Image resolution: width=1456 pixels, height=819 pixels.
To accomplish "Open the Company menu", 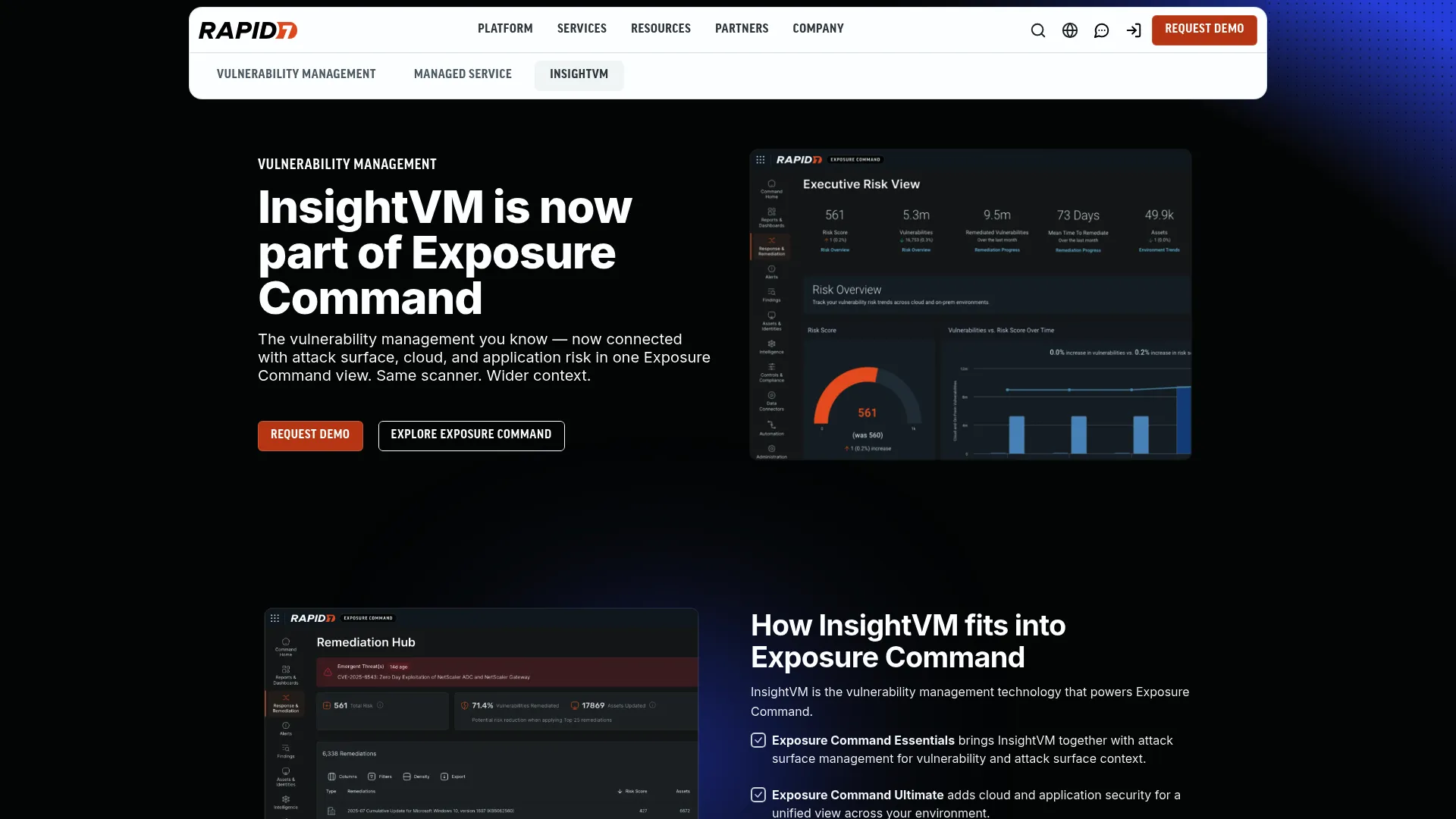I will 818,29.
